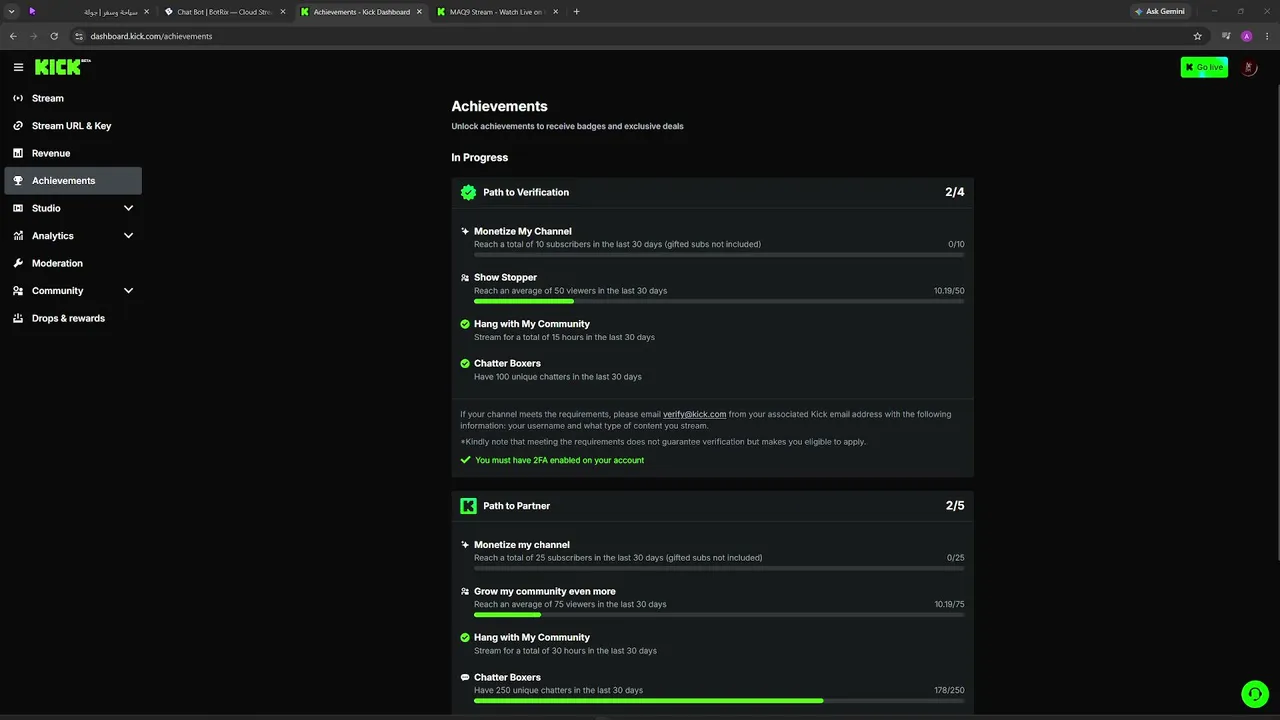
Task: Click the browser address bar
Action: click(635, 36)
